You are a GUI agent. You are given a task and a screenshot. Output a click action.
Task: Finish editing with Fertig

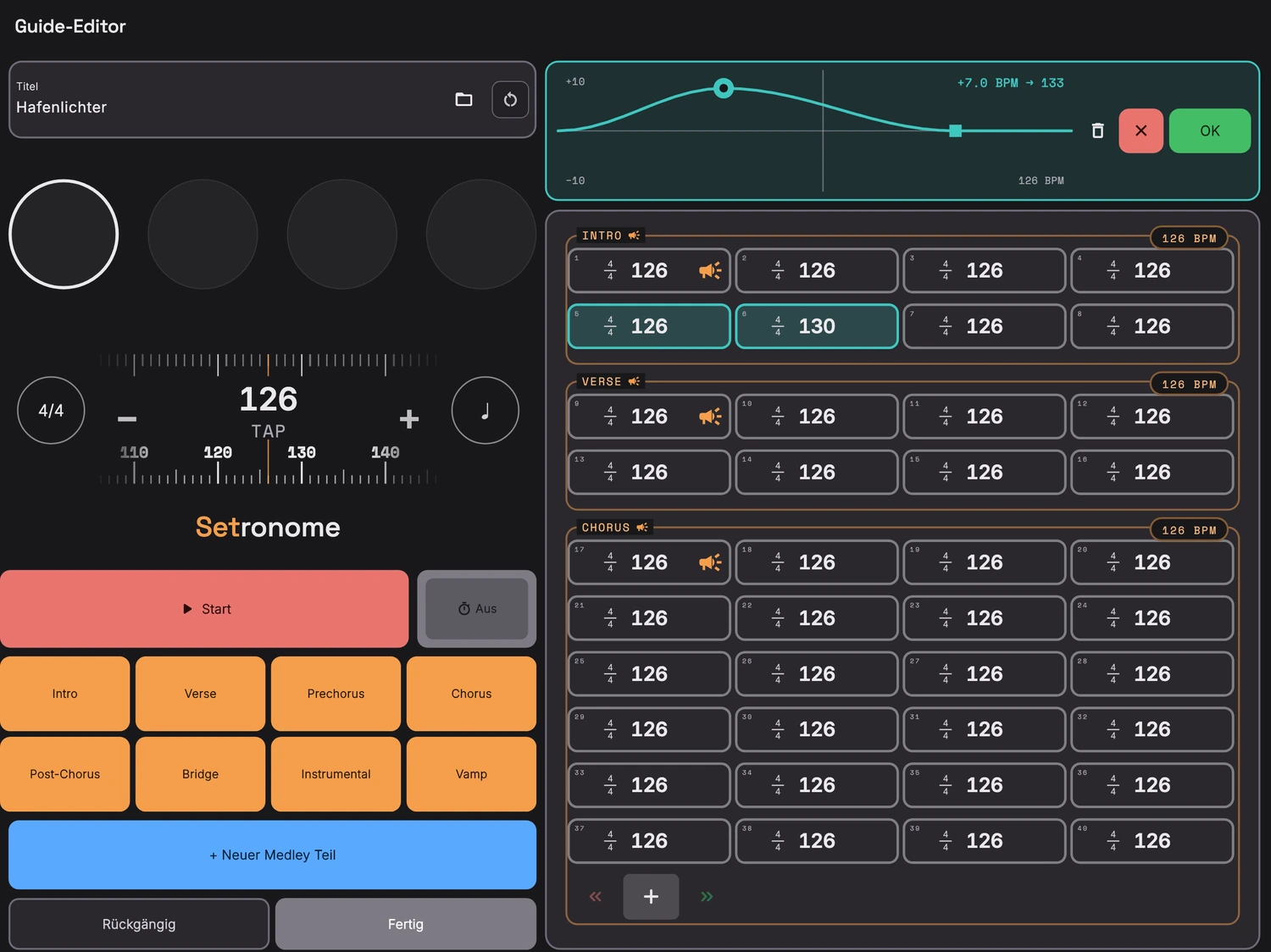[406, 924]
